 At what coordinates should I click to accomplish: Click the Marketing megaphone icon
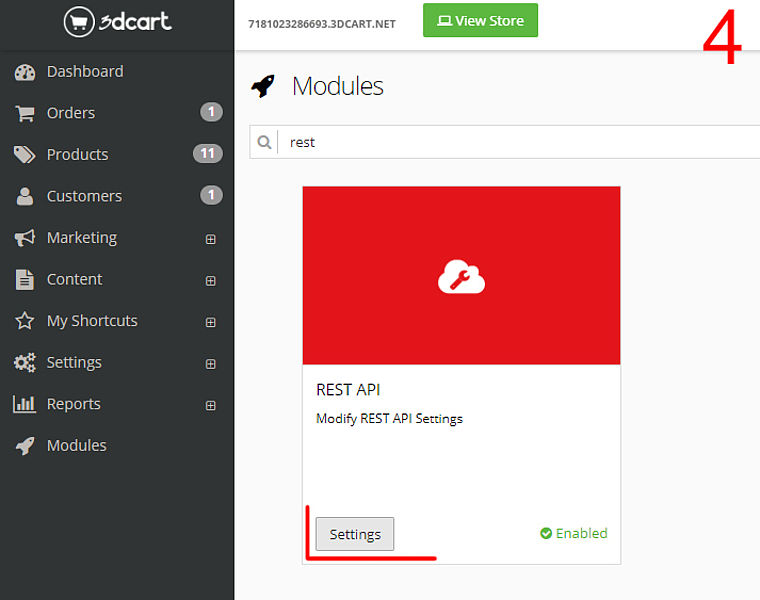point(25,238)
